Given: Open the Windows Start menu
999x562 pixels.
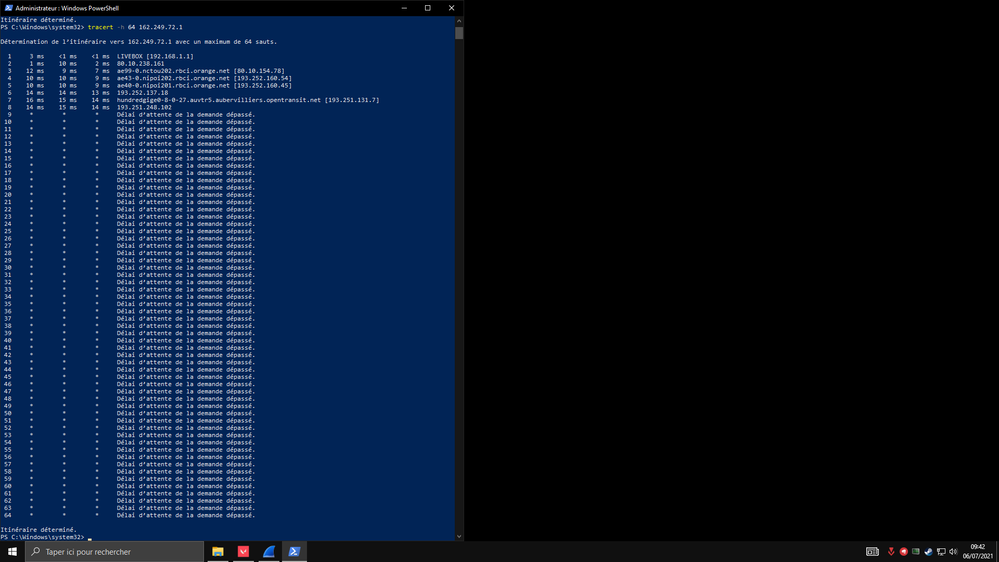Looking at the screenshot, I should 12,552.
